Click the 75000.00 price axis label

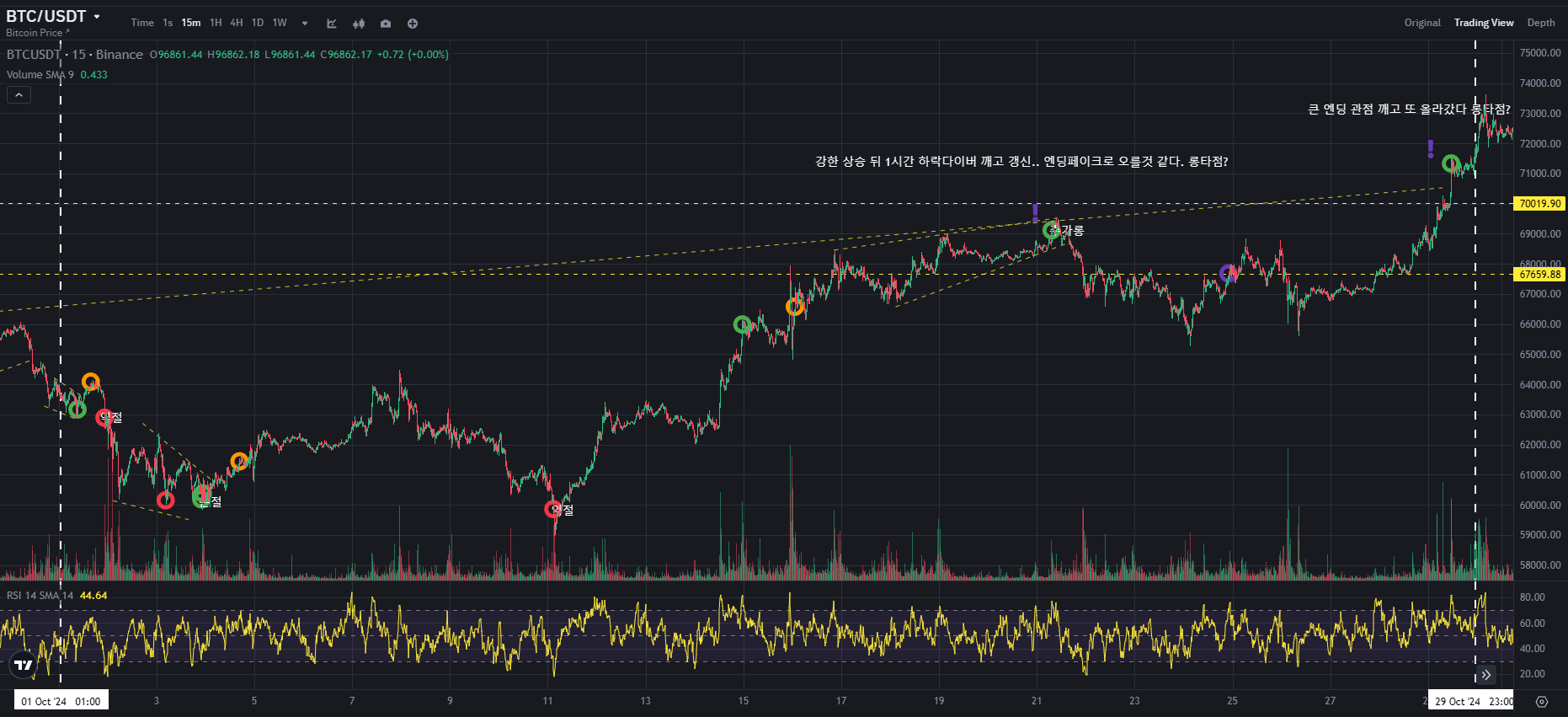point(1540,53)
